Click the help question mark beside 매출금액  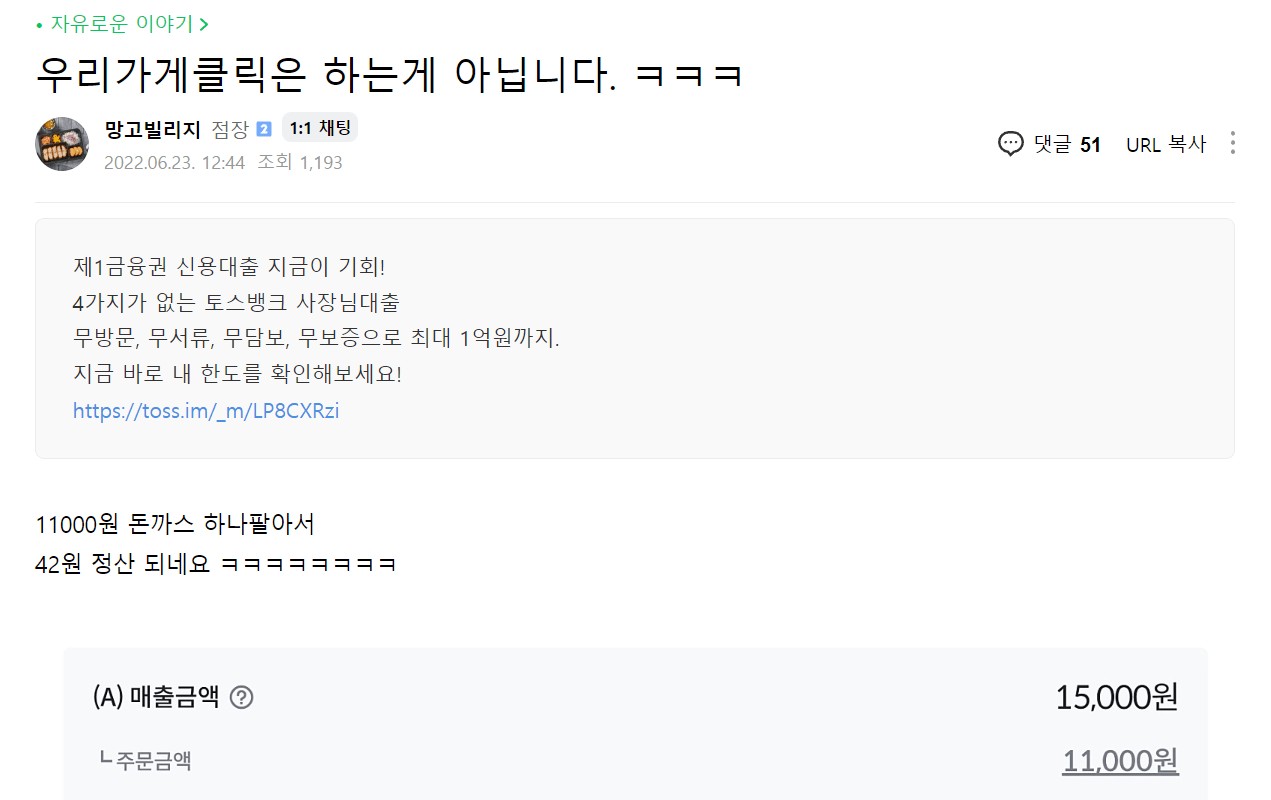coord(241,698)
